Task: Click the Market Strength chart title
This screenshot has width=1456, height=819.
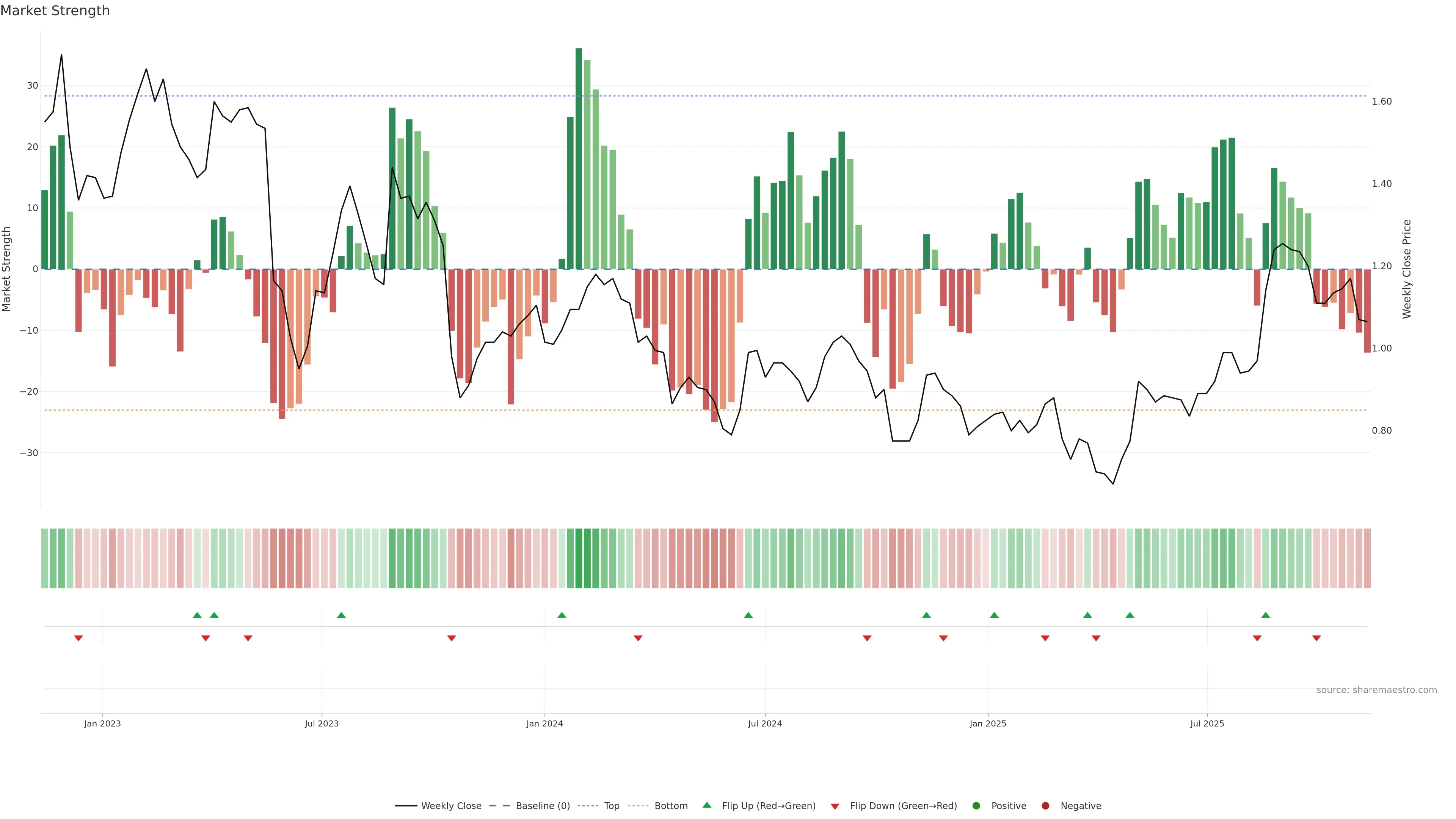Action: point(55,11)
